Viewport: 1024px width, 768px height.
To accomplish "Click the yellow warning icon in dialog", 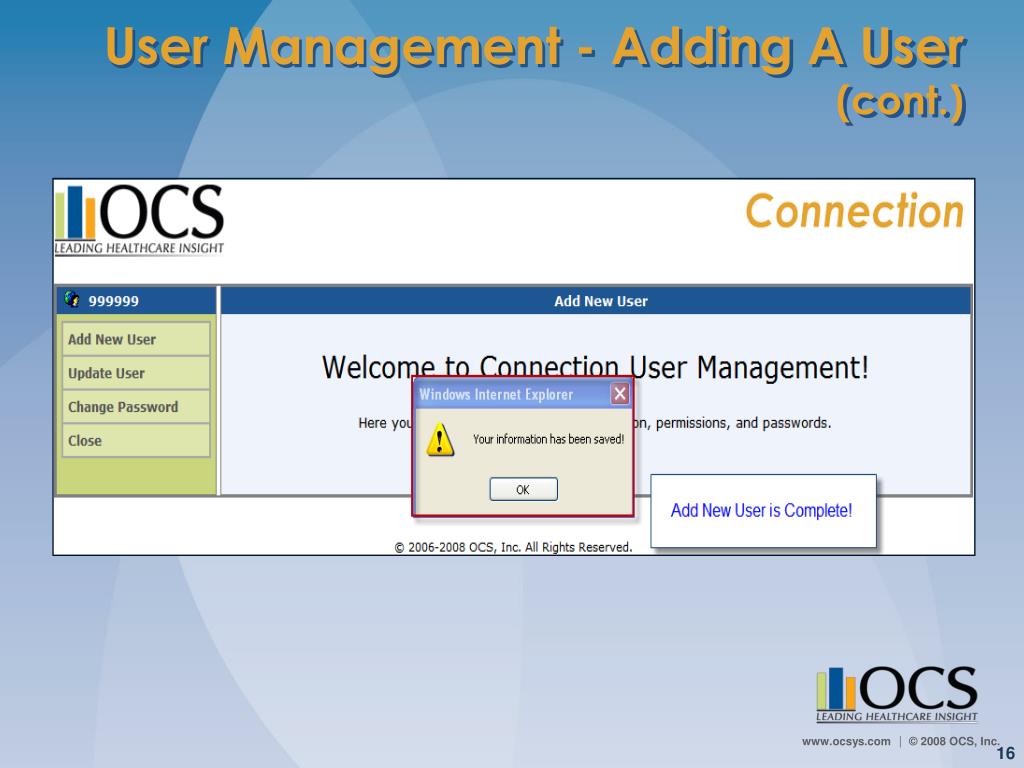I will point(440,439).
